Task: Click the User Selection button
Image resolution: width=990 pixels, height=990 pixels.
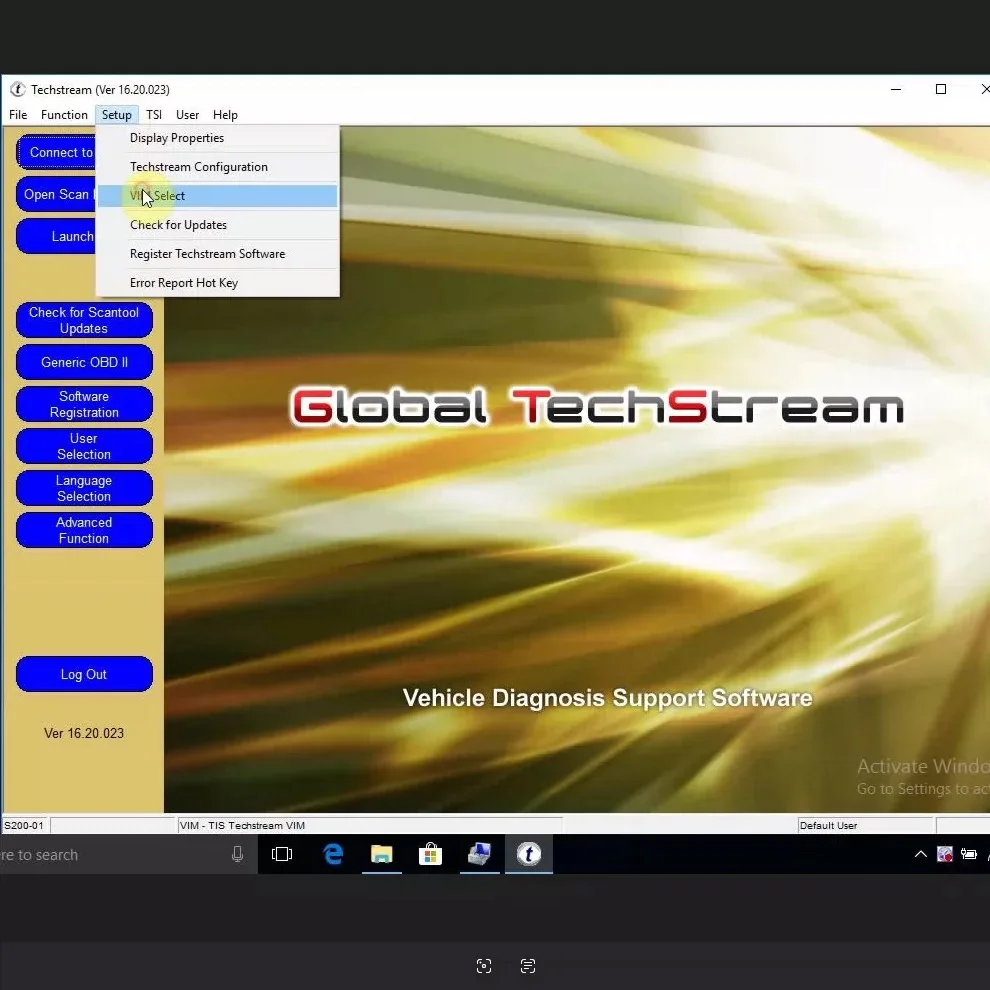Action: pos(84,446)
